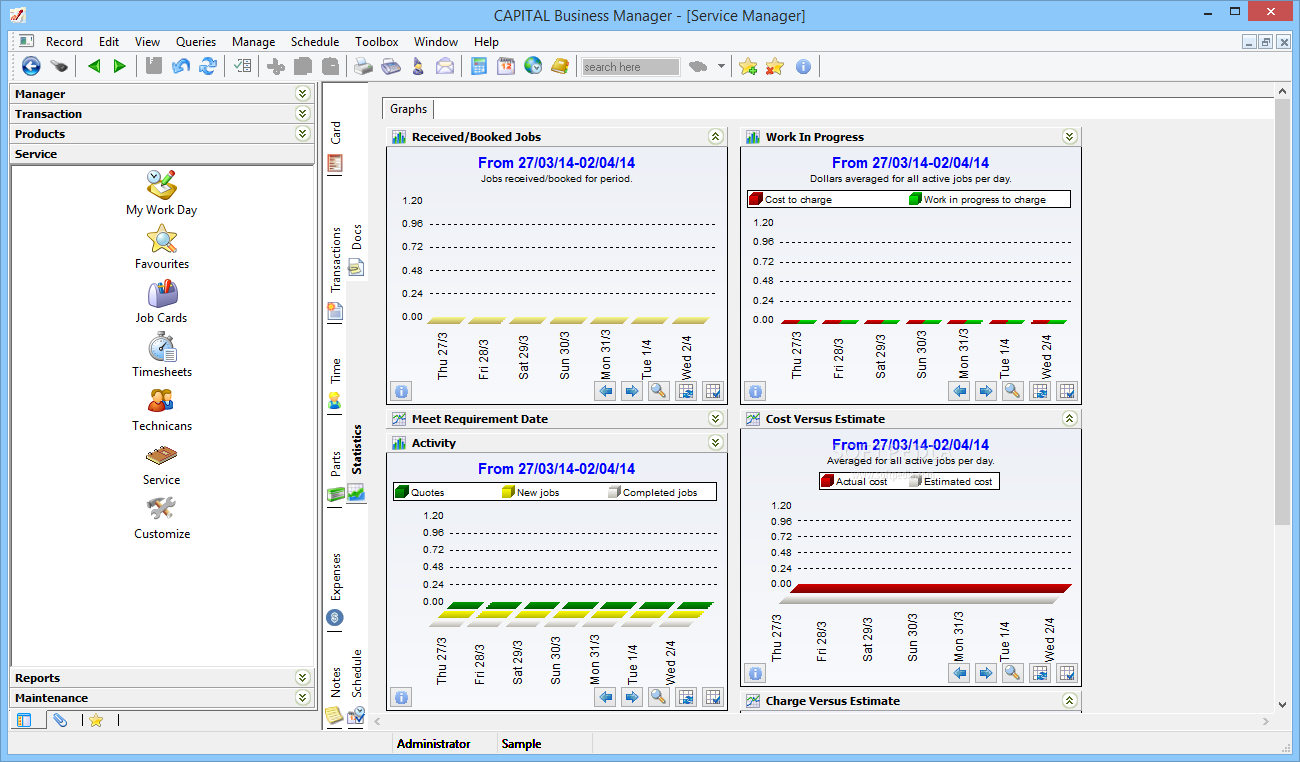Open the Service item with toolbox icon
The height and width of the screenshot is (762, 1300).
coord(161,463)
